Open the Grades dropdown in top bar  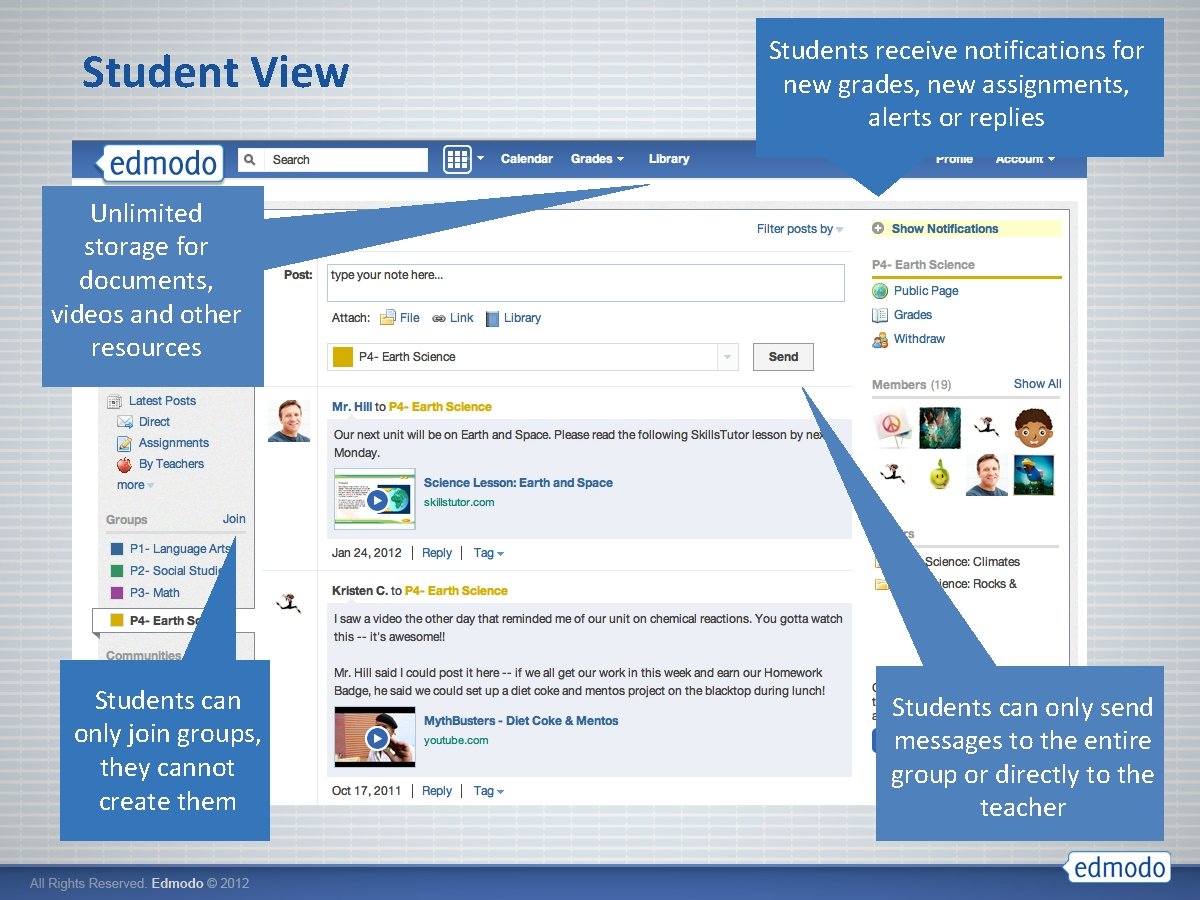click(x=597, y=158)
